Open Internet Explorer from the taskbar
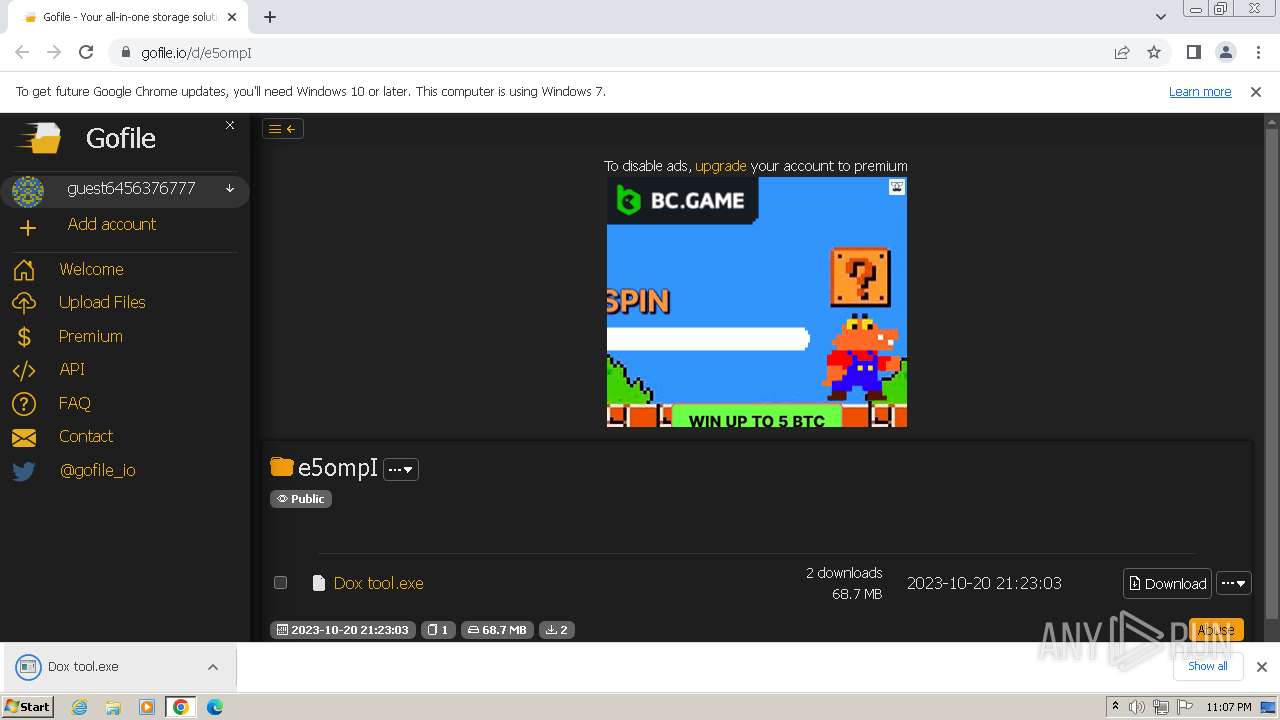The image size is (1280, 720). coord(79,707)
